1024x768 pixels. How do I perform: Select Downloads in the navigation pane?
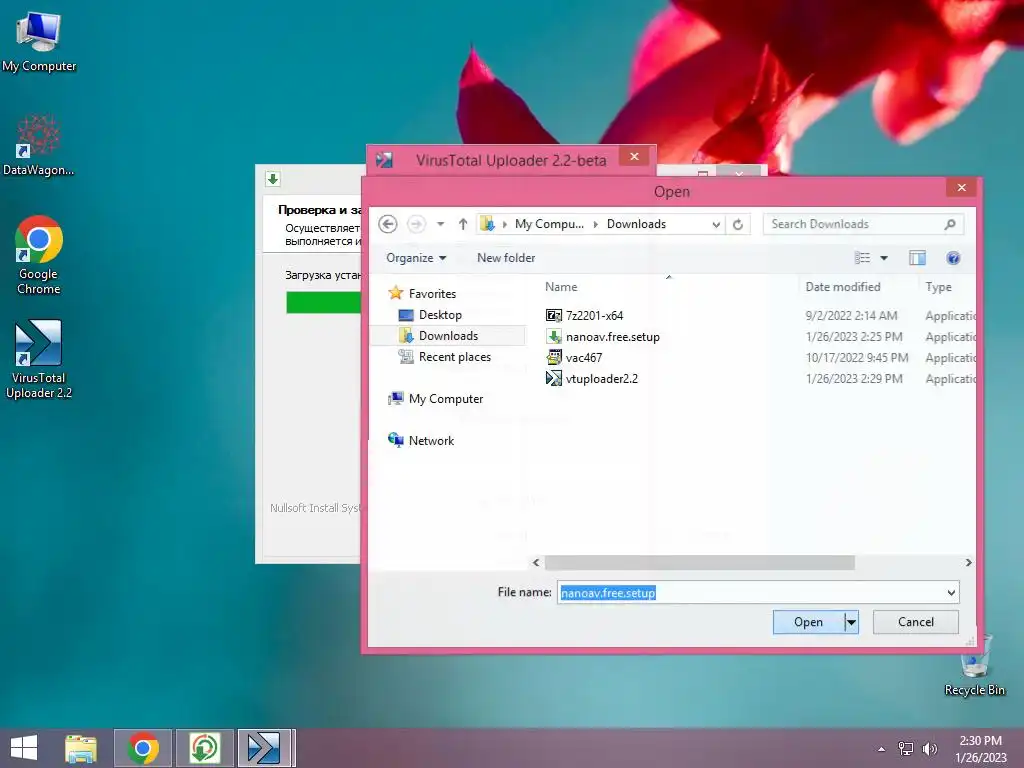[x=448, y=336]
